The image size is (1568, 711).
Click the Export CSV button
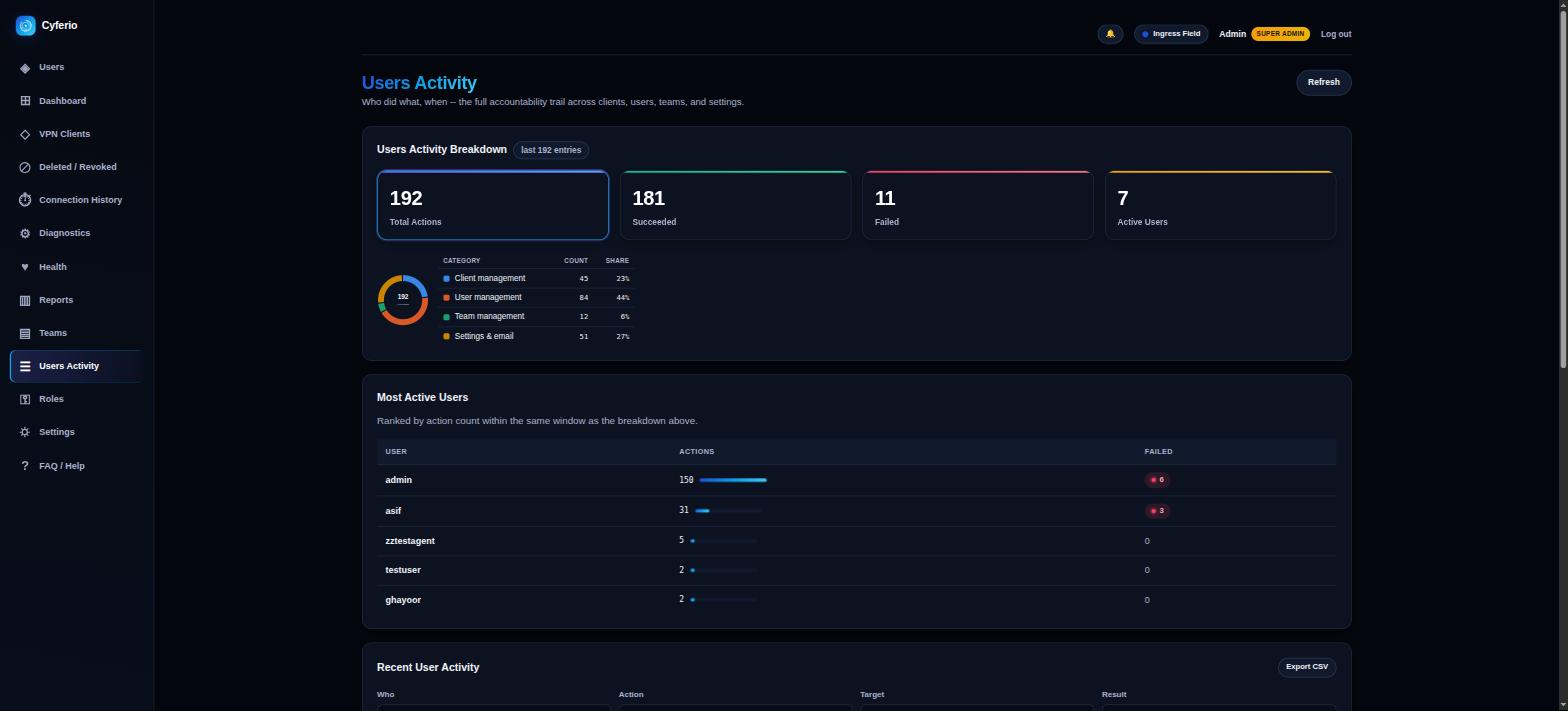coord(1306,667)
